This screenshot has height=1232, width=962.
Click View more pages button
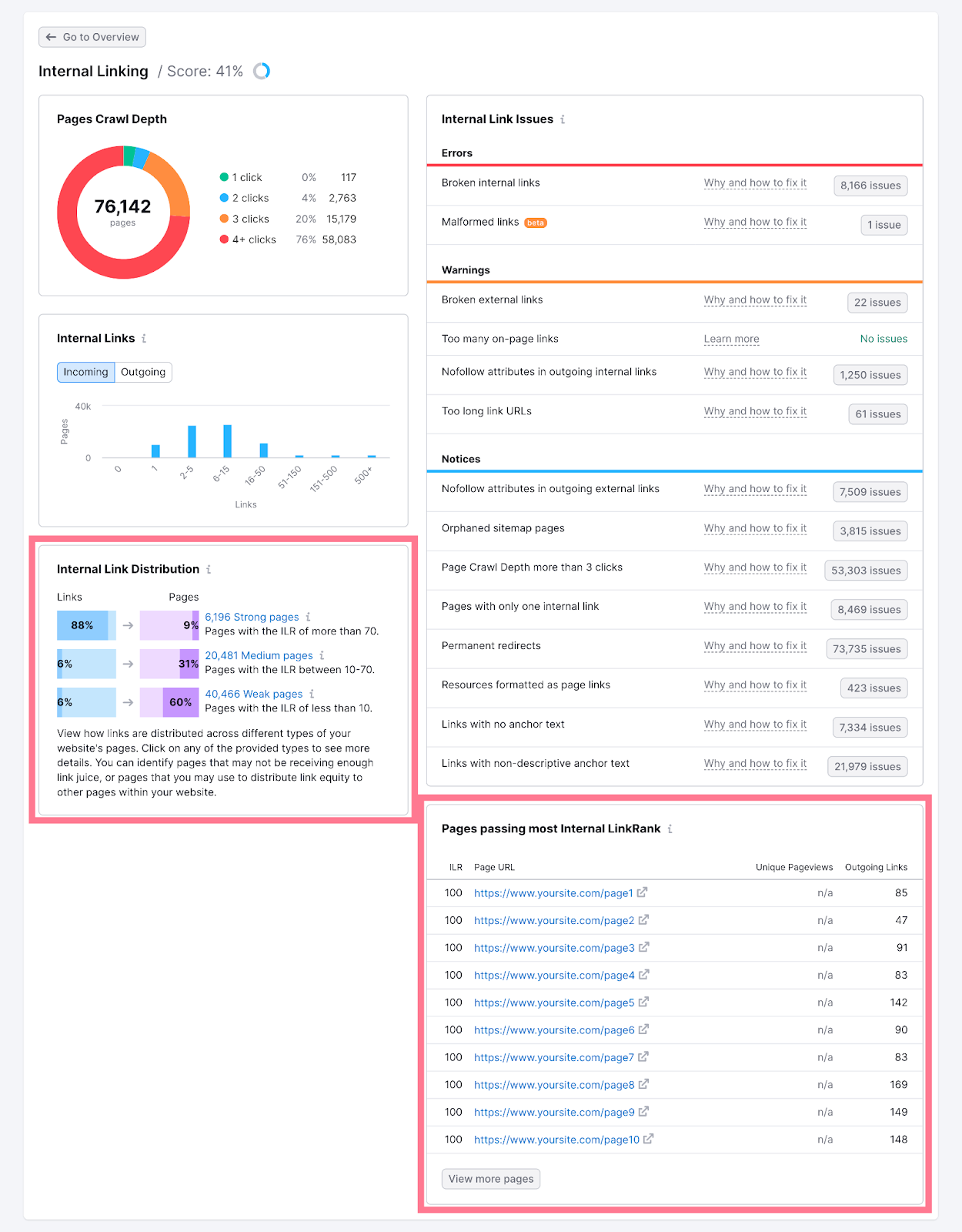[x=490, y=1179]
